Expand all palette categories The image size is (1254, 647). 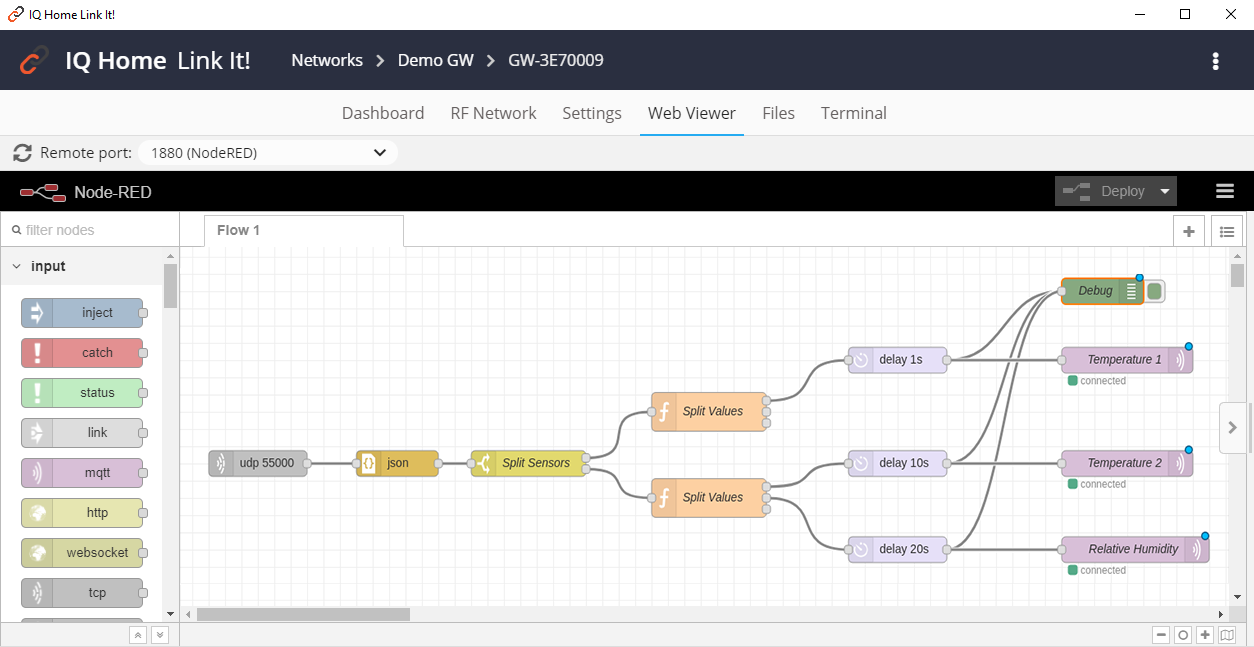[160, 635]
